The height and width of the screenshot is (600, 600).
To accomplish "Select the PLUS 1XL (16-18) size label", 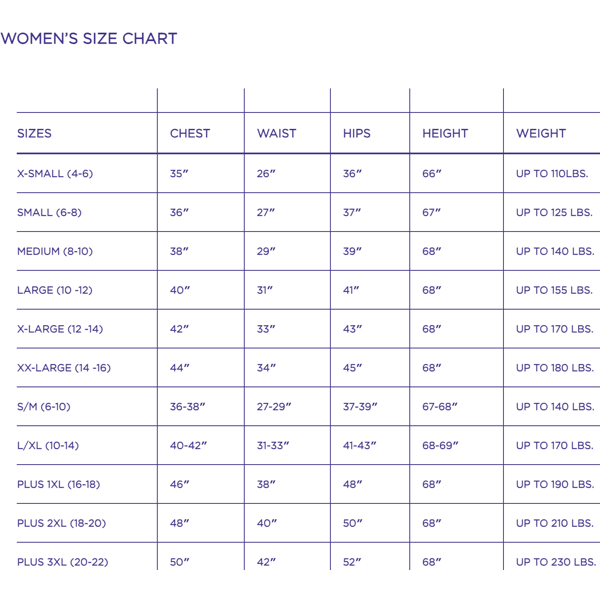I will pos(59,484).
